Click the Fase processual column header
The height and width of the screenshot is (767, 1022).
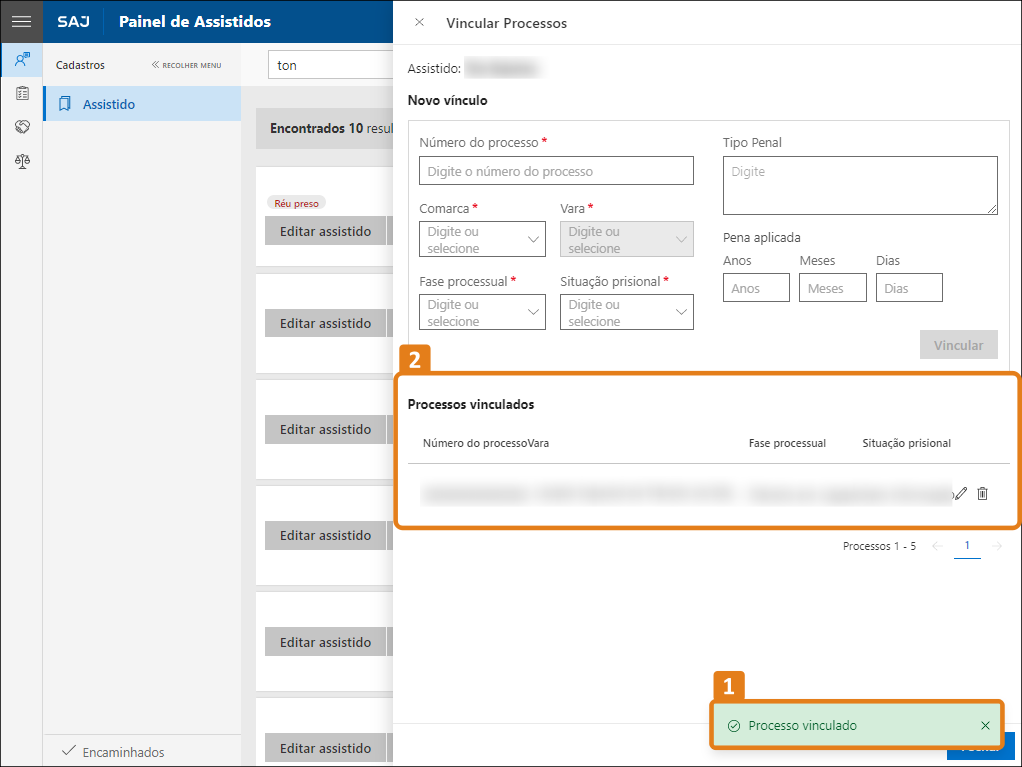click(787, 443)
